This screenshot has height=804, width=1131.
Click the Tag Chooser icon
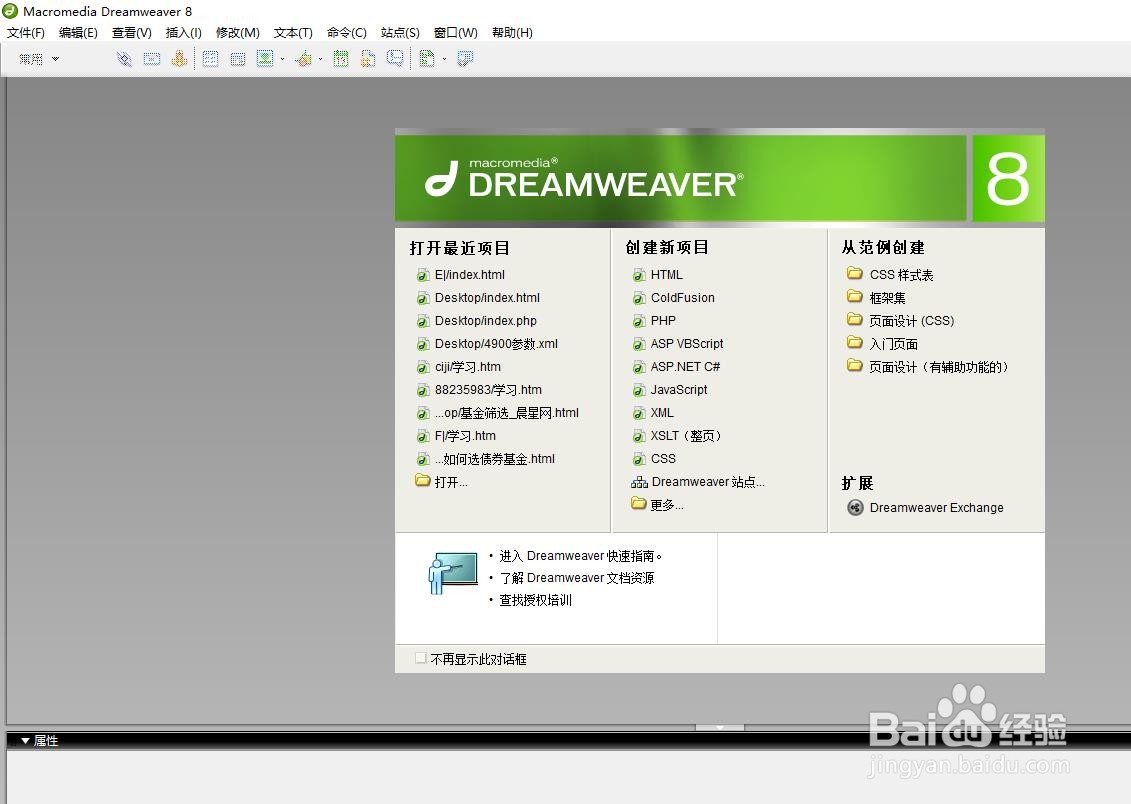(x=465, y=59)
